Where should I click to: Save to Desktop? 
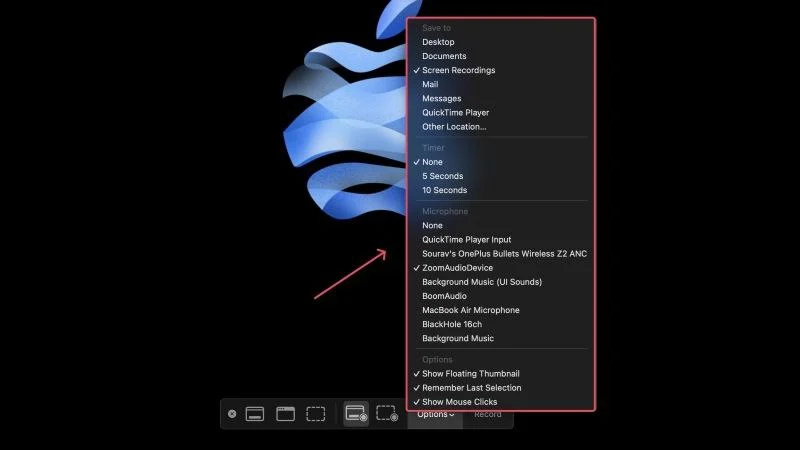click(x=438, y=42)
